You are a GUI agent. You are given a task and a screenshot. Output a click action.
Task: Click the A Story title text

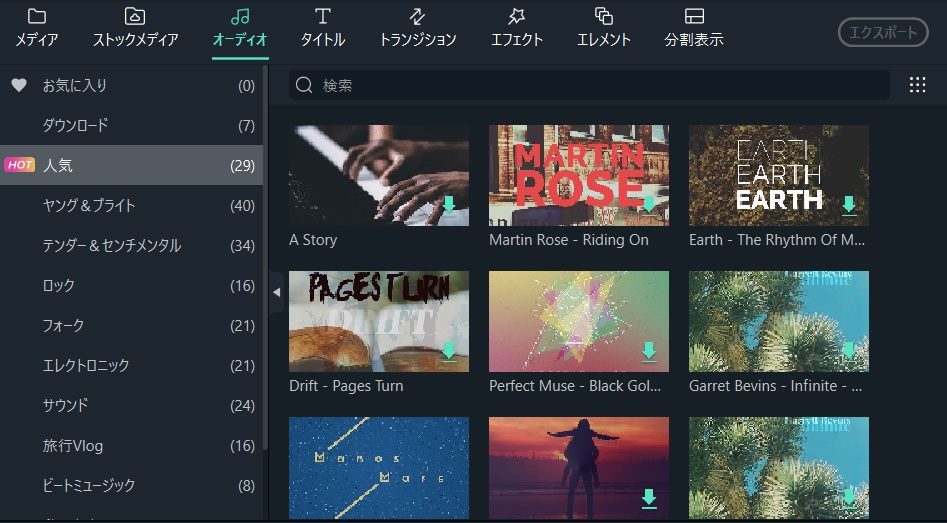coord(313,240)
